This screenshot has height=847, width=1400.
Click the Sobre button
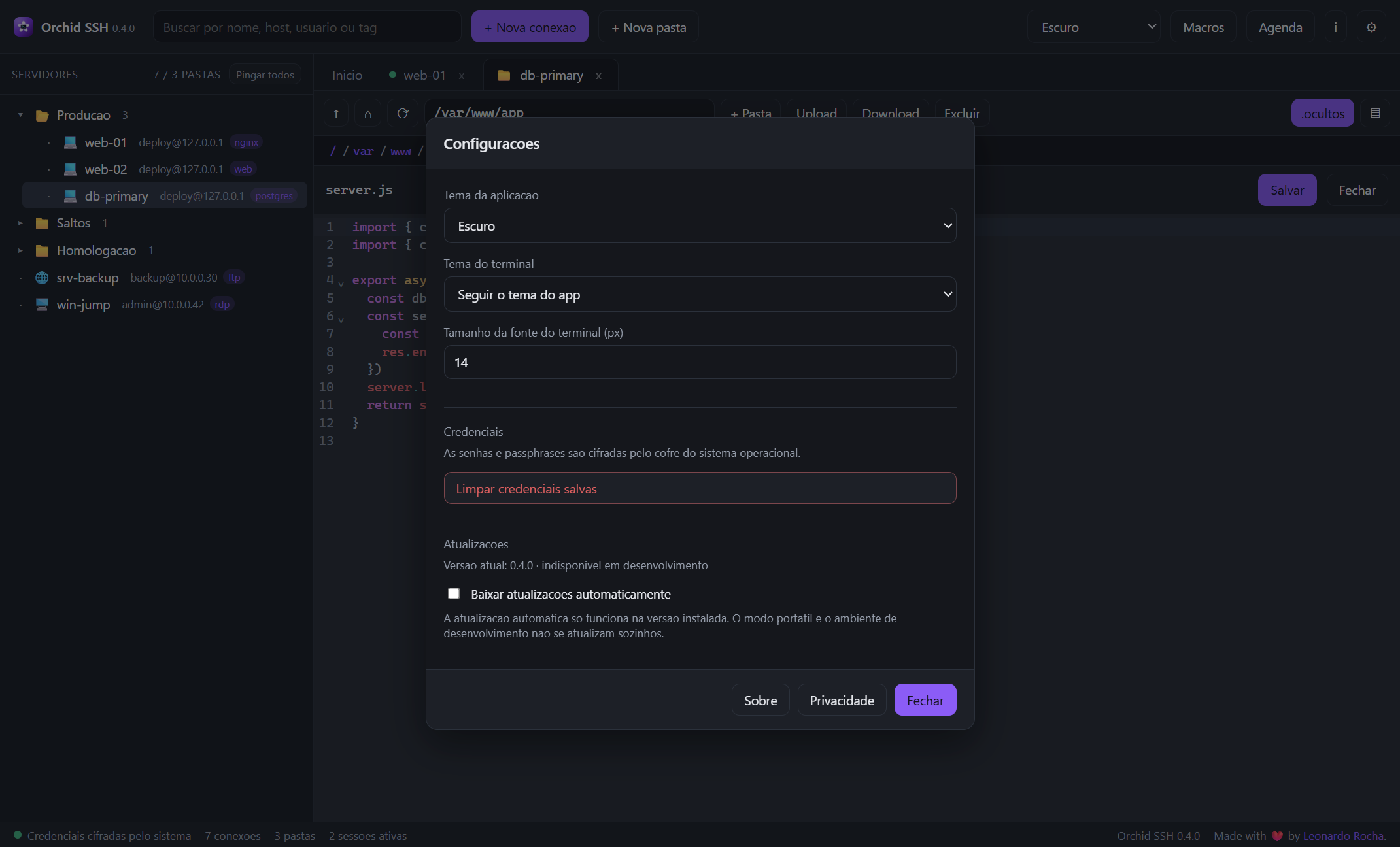coord(760,700)
